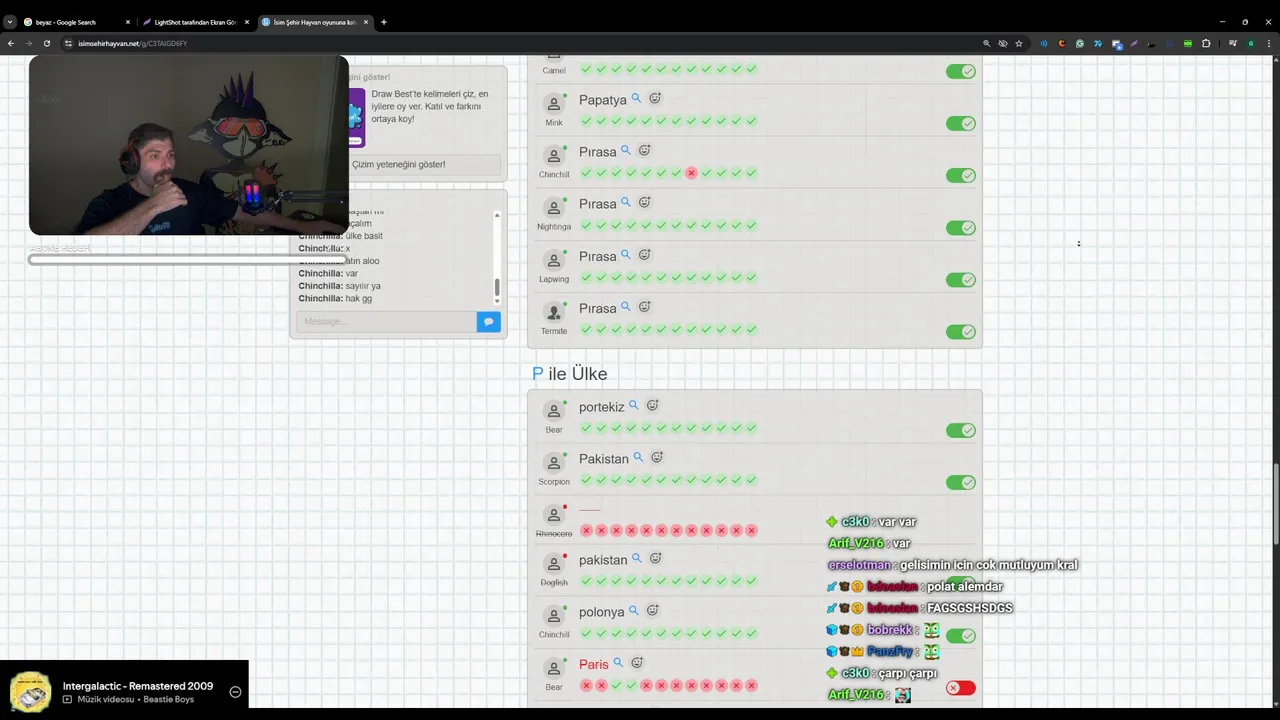Image resolution: width=1280 pixels, height=720 pixels.
Task: Open browser zoom magnifier icon
Action: 986,43
